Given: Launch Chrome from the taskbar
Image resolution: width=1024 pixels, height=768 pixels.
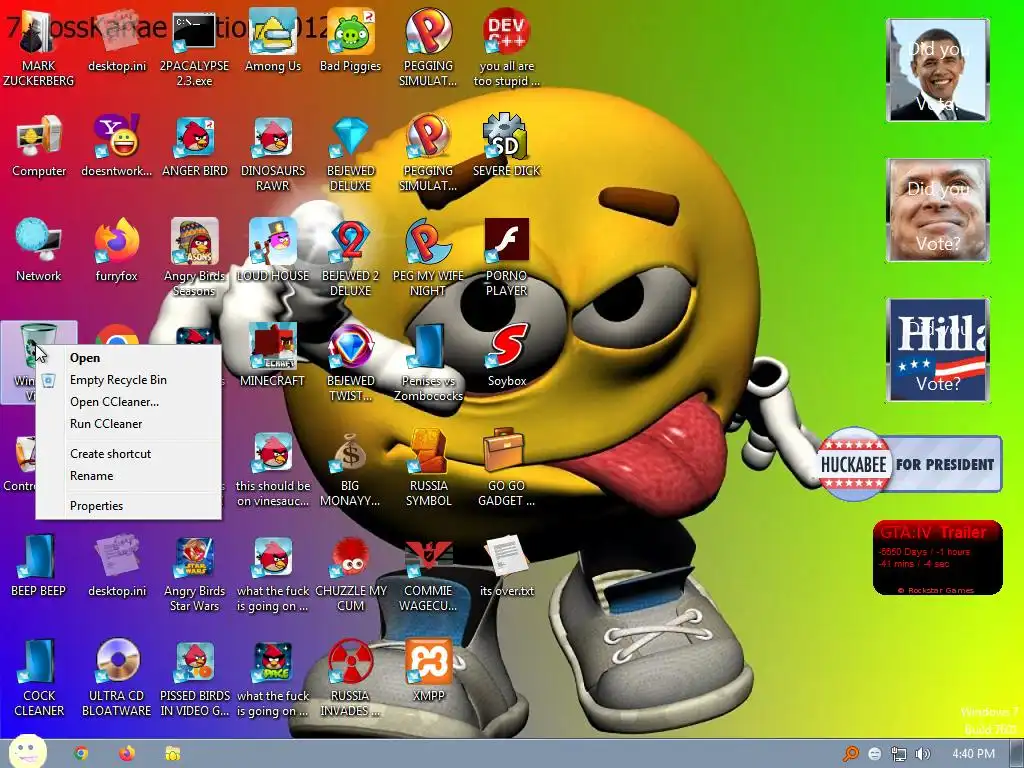Looking at the screenshot, I should pyautogui.click(x=81, y=754).
